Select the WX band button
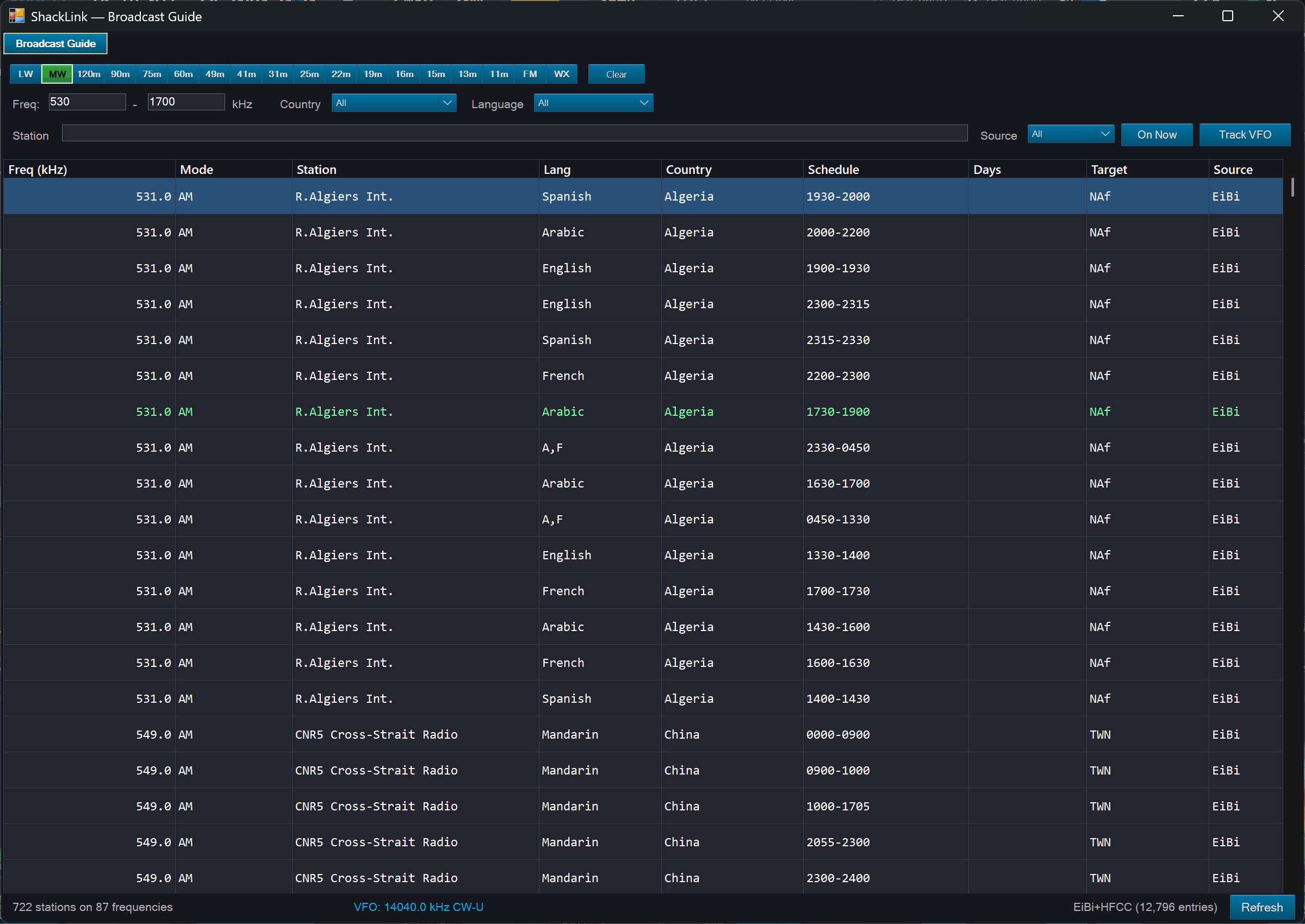The width and height of the screenshot is (1305, 924). point(562,74)
